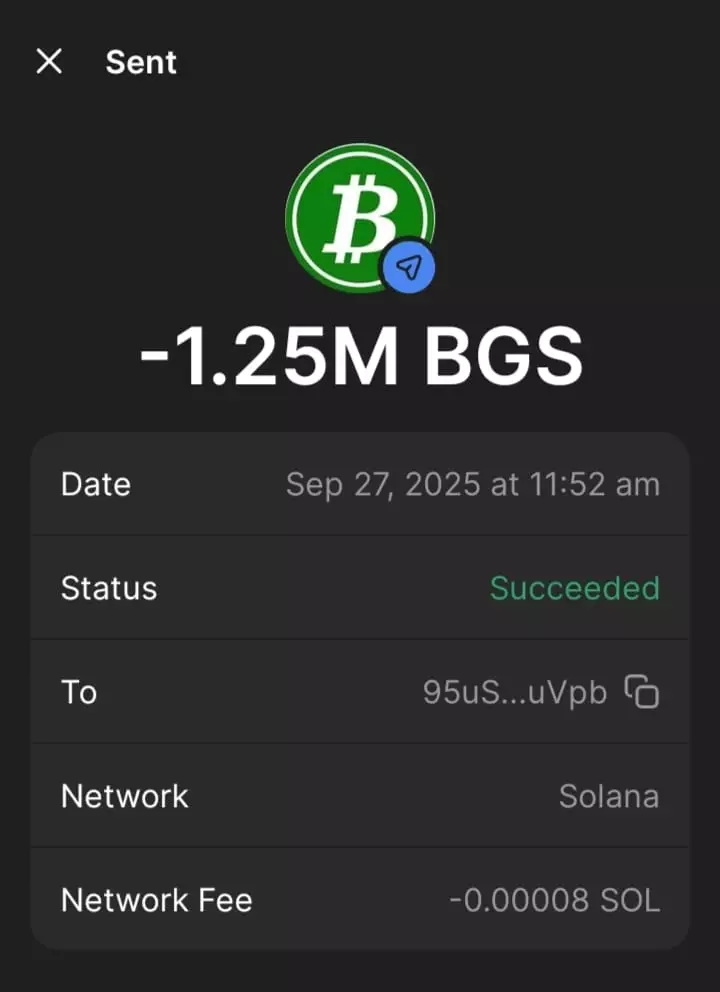Tap the green Succeeded status text
The height and width of the screenshot is (992, 720).
click(x=574, y=588)
